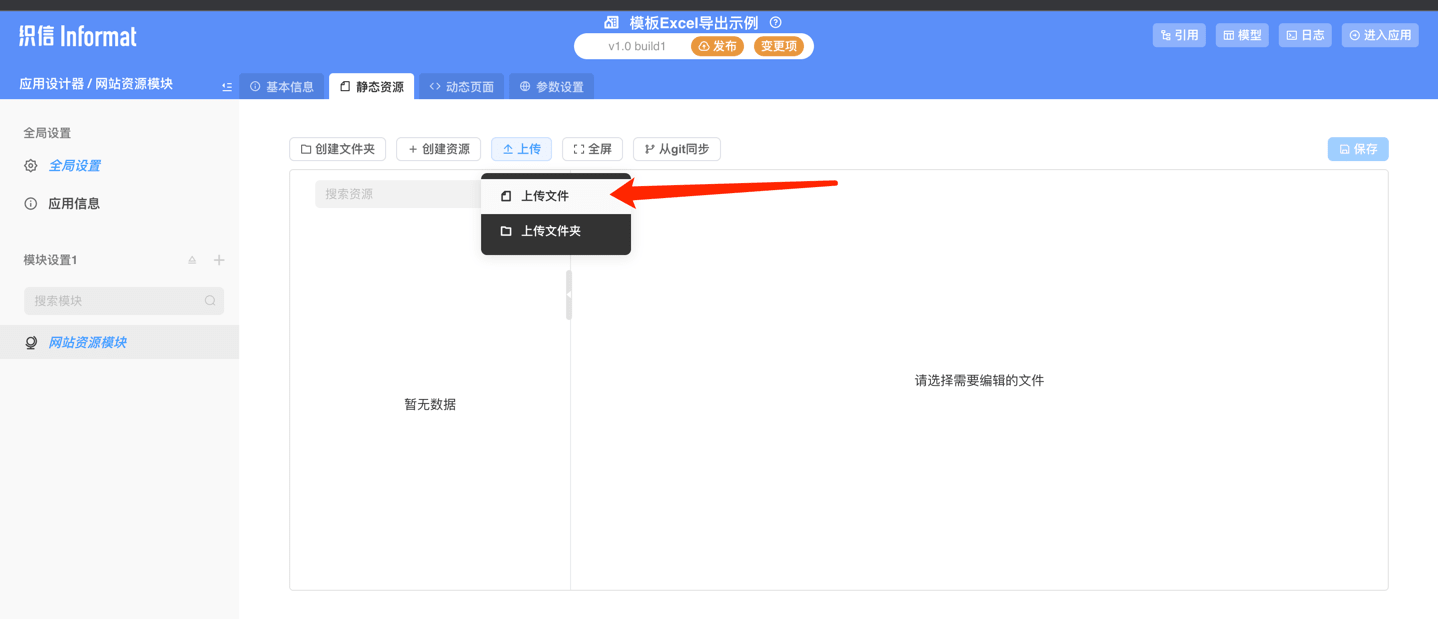Viewport: 1438px width, 619px height.
Task: Click the eject-style icon next to 模块设置1
Action: coord(191,260)
